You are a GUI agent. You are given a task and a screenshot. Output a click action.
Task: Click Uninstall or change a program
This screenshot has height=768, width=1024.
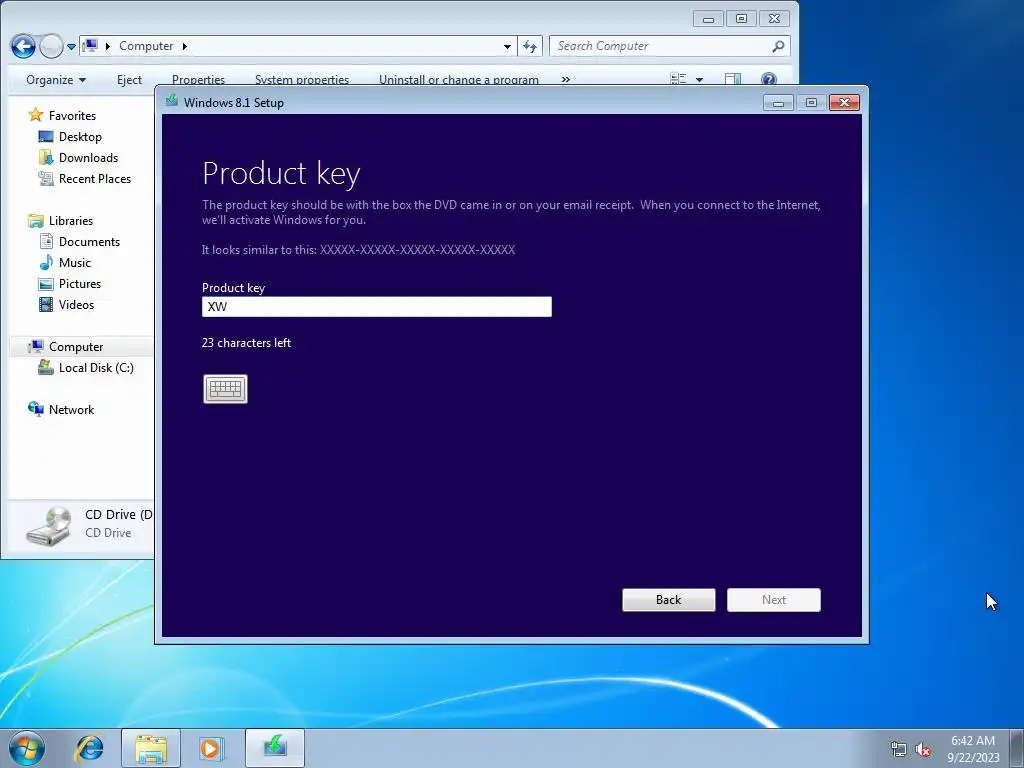[x=459, y=80]
